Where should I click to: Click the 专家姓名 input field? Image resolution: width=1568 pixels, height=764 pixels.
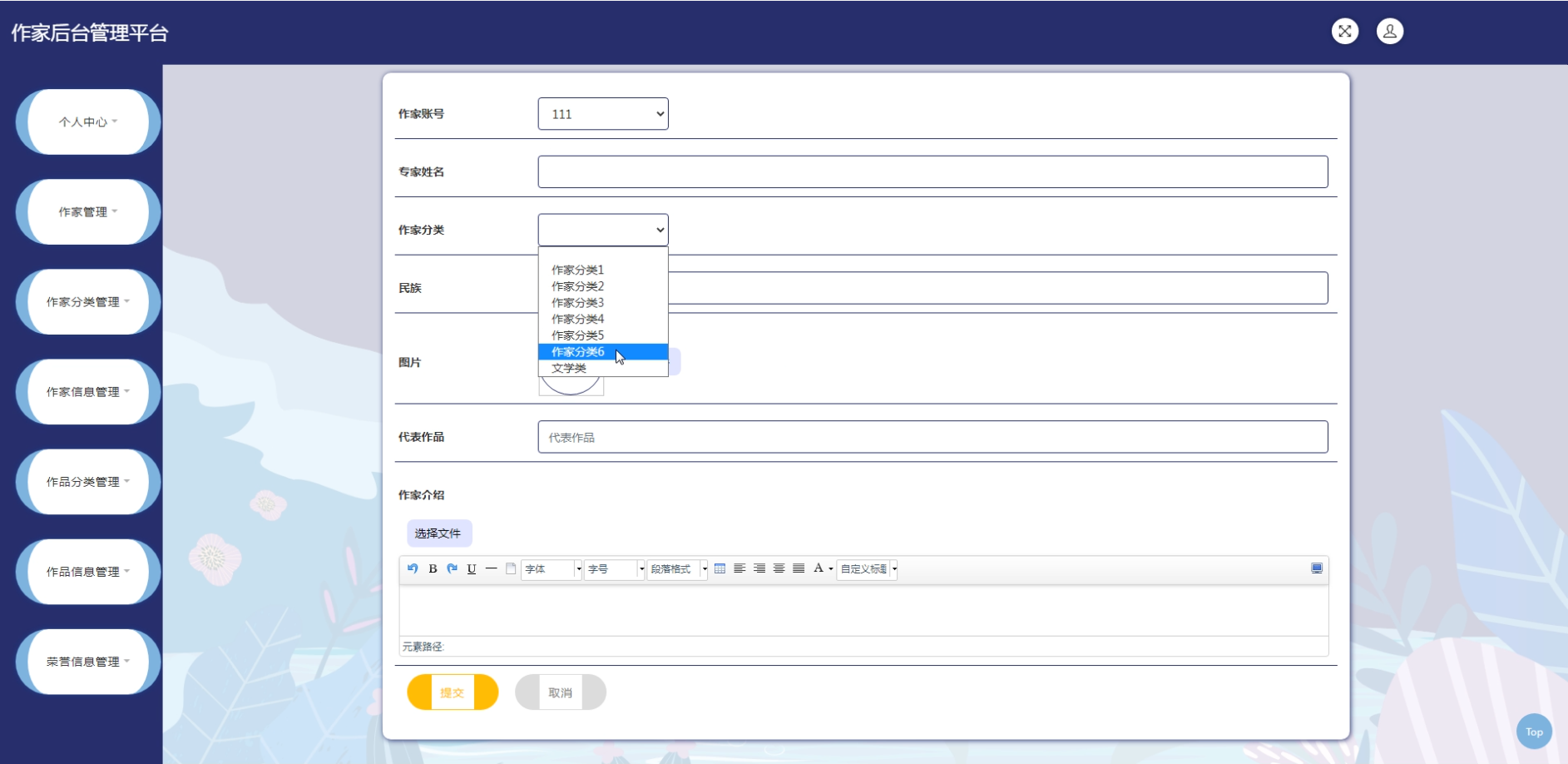(x=932, y=171)
